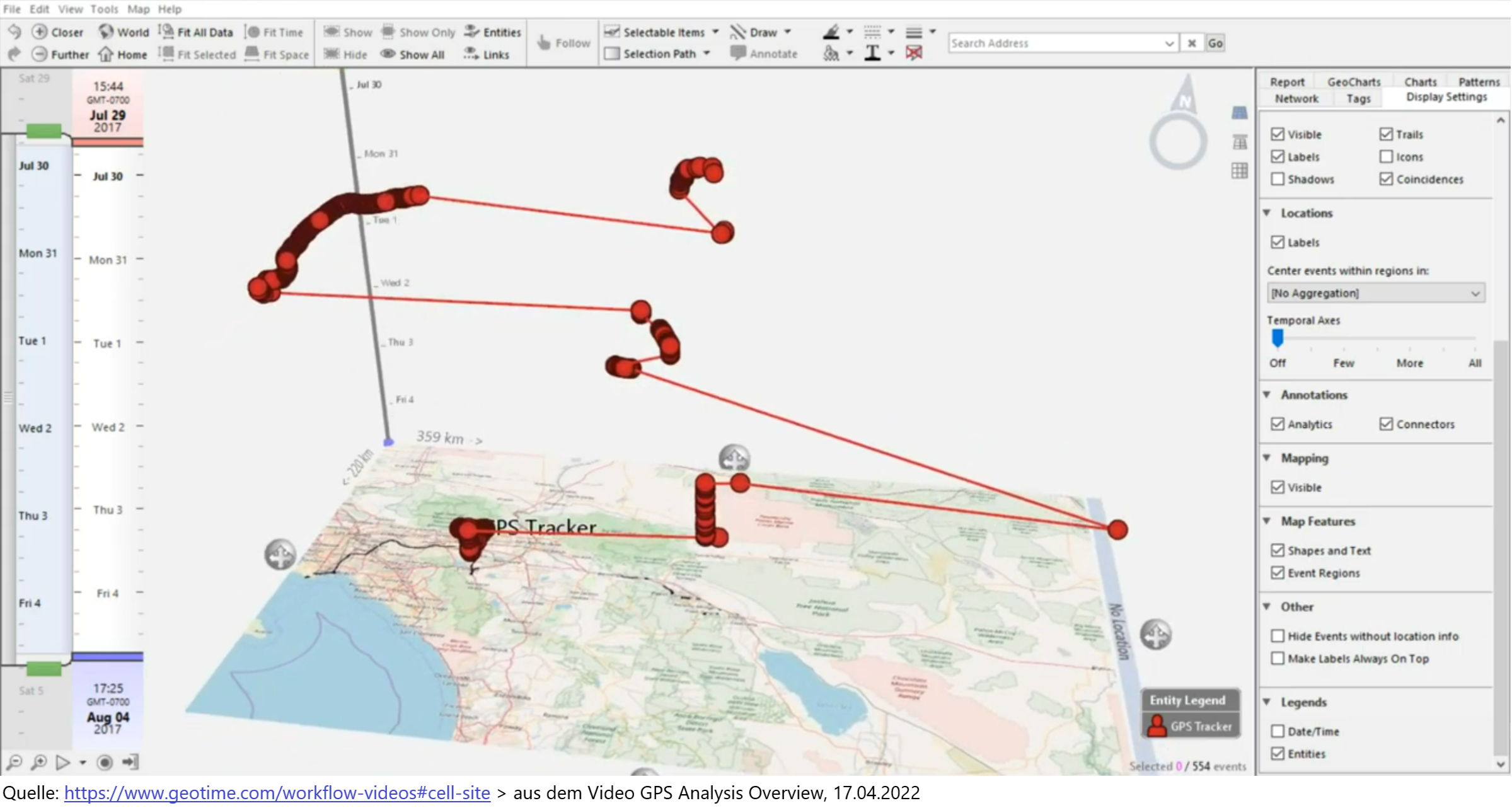Toggle the Coincidences checkbox
1512x808 pixels.
[1386, 179]
